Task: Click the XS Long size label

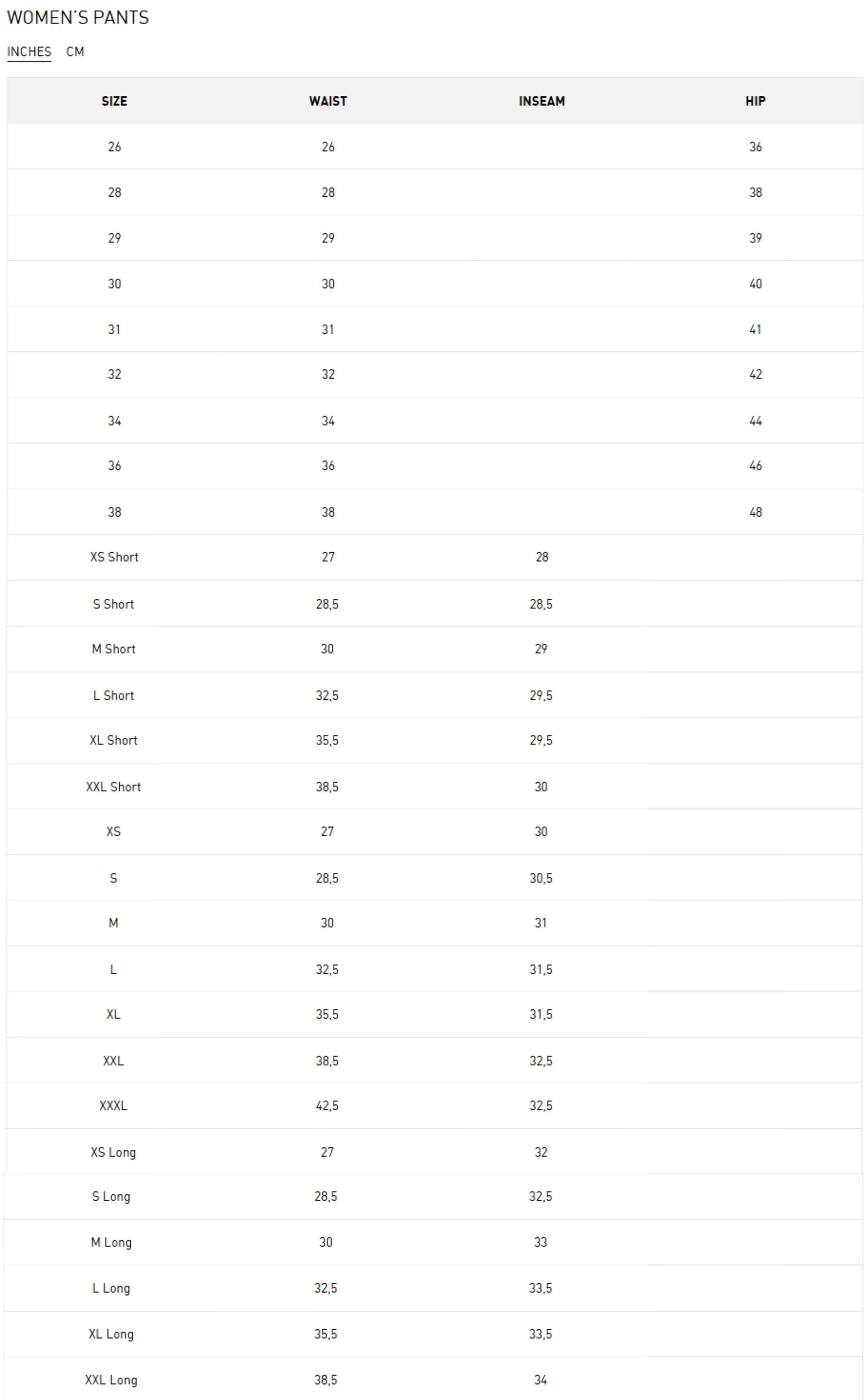Action: [x=113, y=1152]
